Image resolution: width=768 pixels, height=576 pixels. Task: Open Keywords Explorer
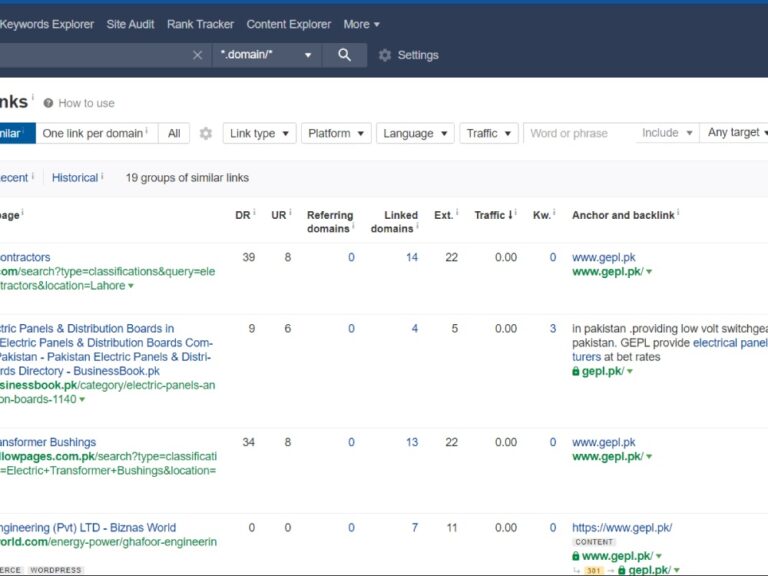pyautogui.click(x=47, y=24)
